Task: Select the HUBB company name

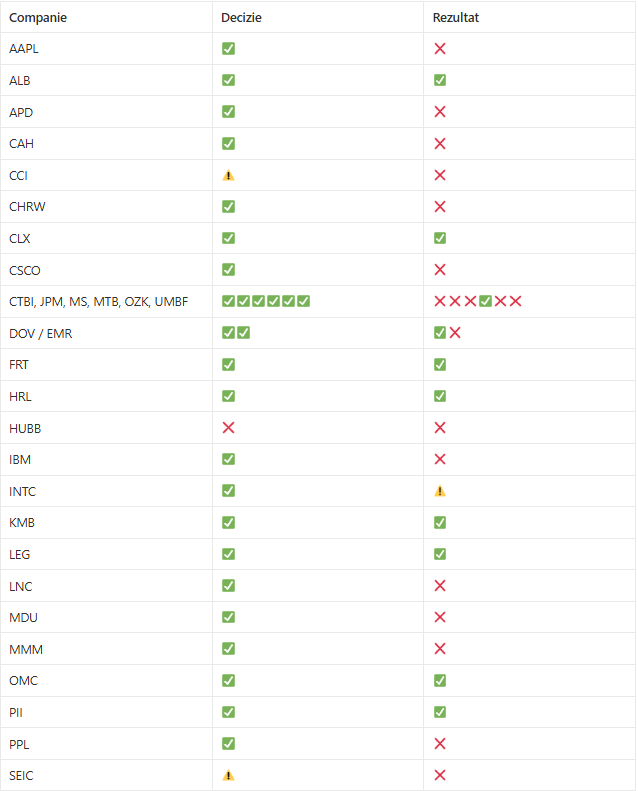Action: (x=25, y=428)
